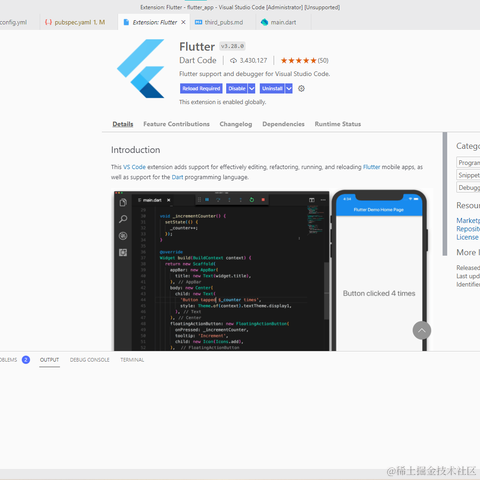Click the scroll-to-top round button
This screenshot has height=480, width=480.
point(422,331)
